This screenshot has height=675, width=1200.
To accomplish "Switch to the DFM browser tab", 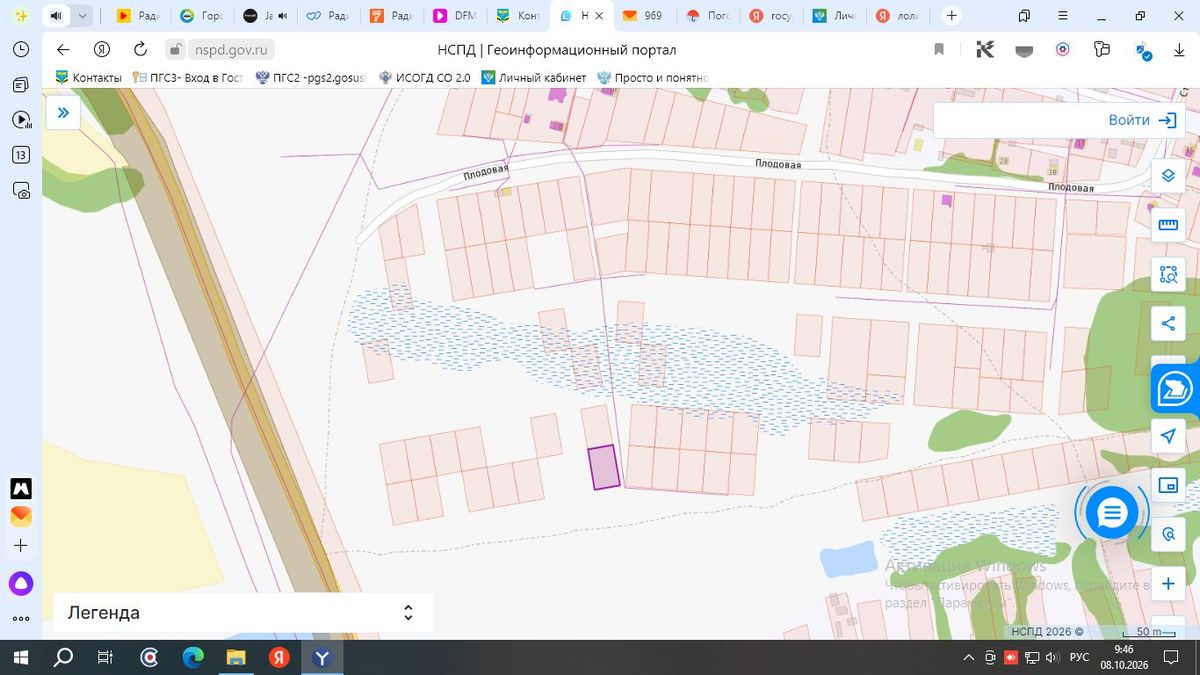I will (x=456, y=16).
